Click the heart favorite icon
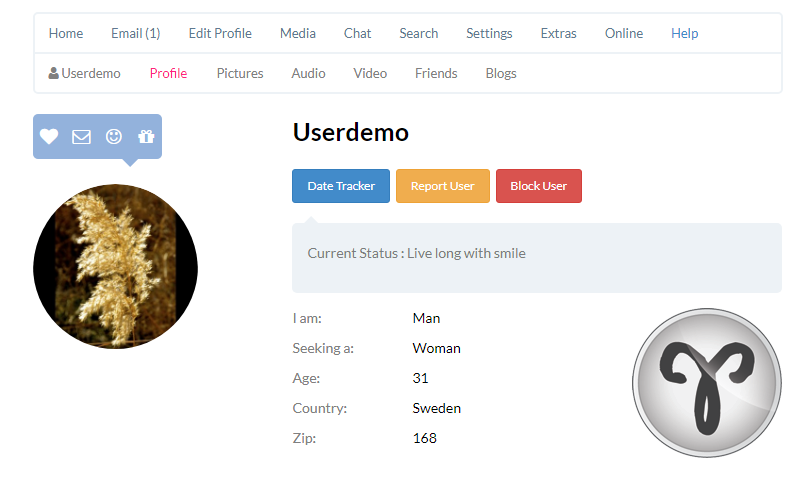The height and width of the screenshot is (494, 795). point(49,137)
